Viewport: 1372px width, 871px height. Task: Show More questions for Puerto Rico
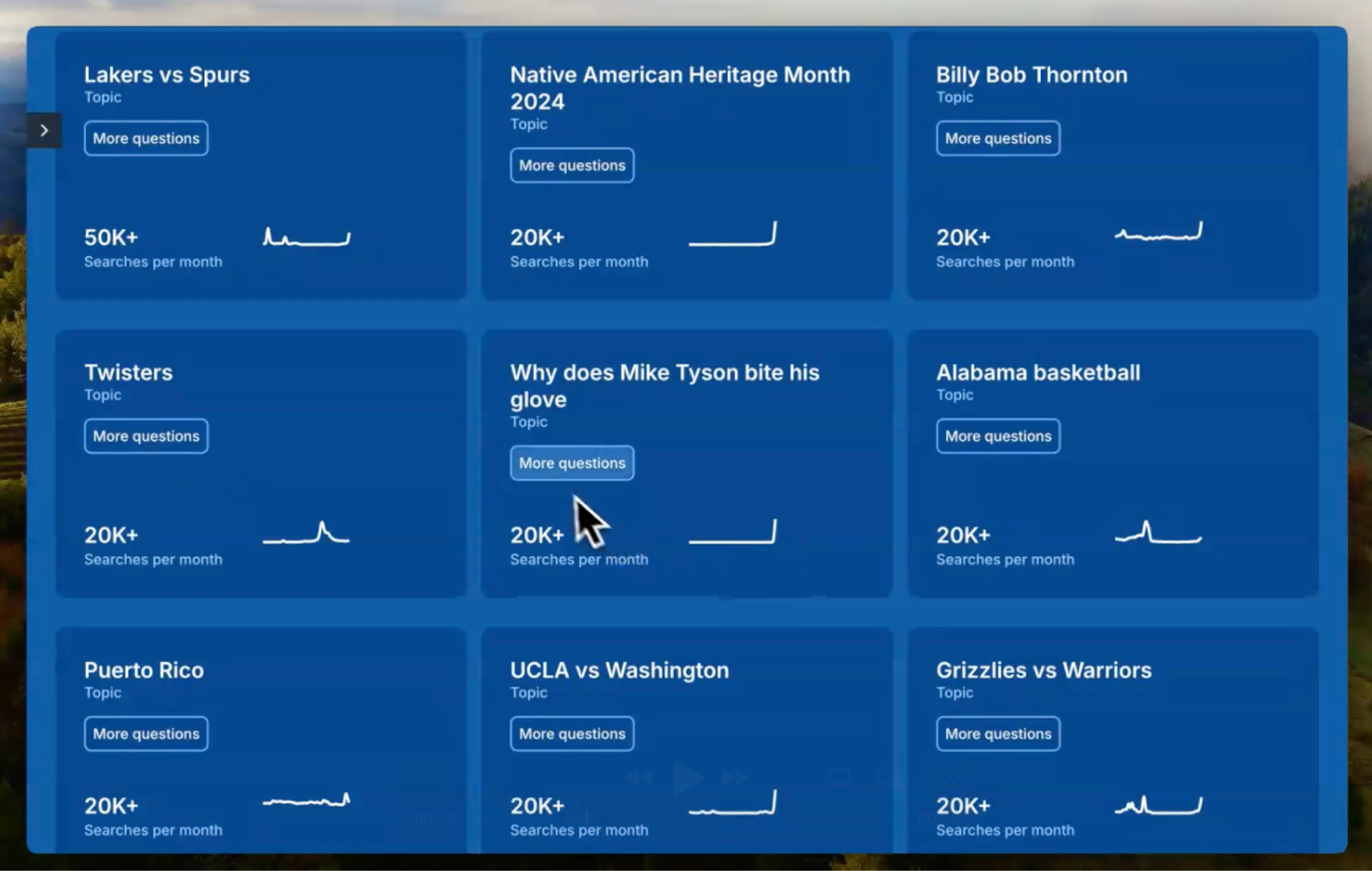(x=146, y=734)
